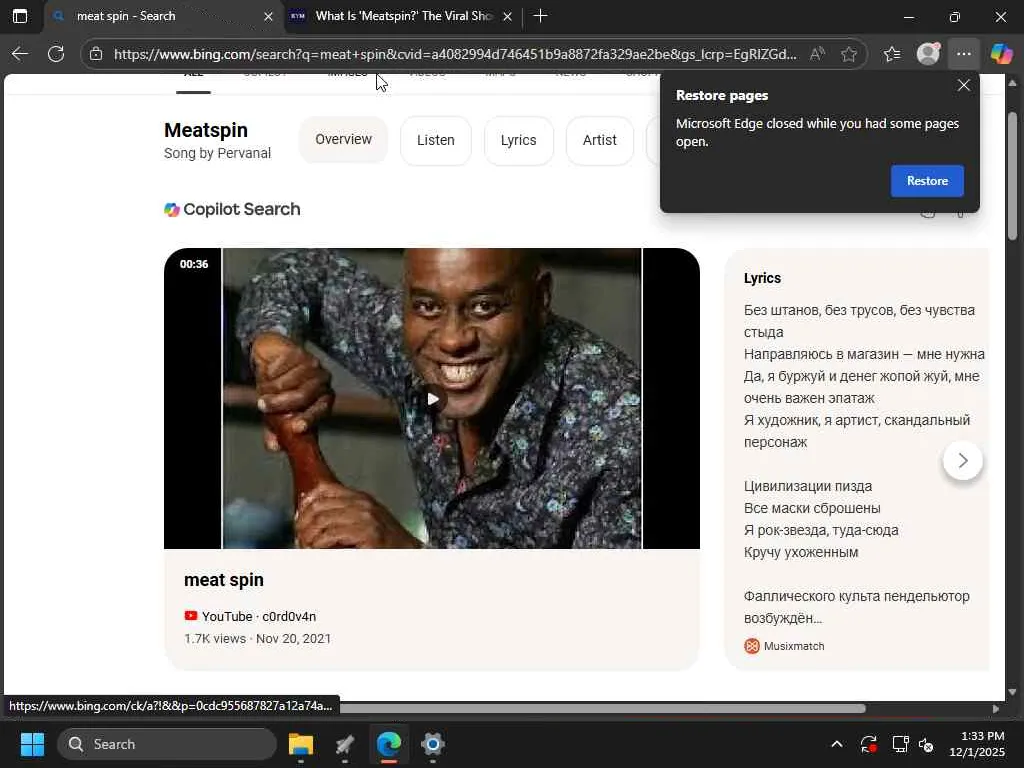This screenshot has height=768, width=1024.
Task: Open the tab actions menu icon
Action: click(x=20, y=16)
